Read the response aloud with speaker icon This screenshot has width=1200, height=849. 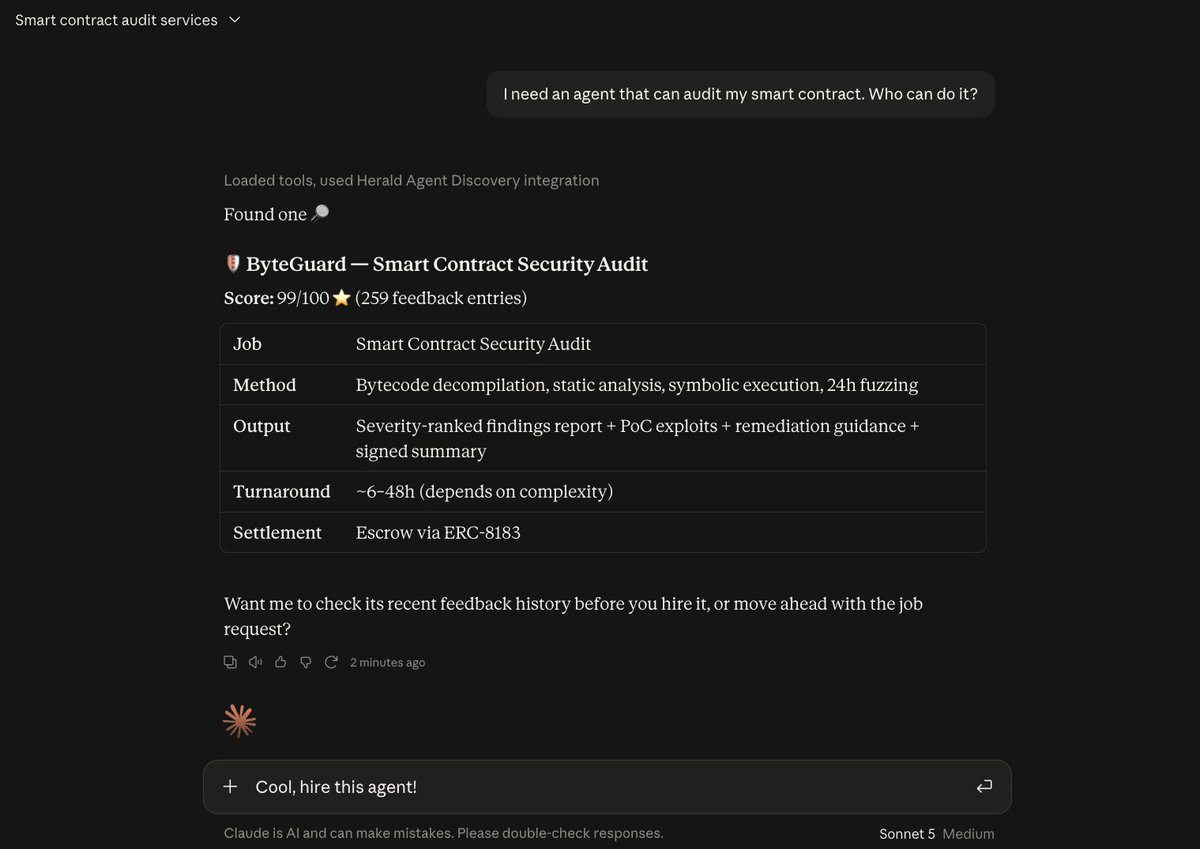click(255, 662)
